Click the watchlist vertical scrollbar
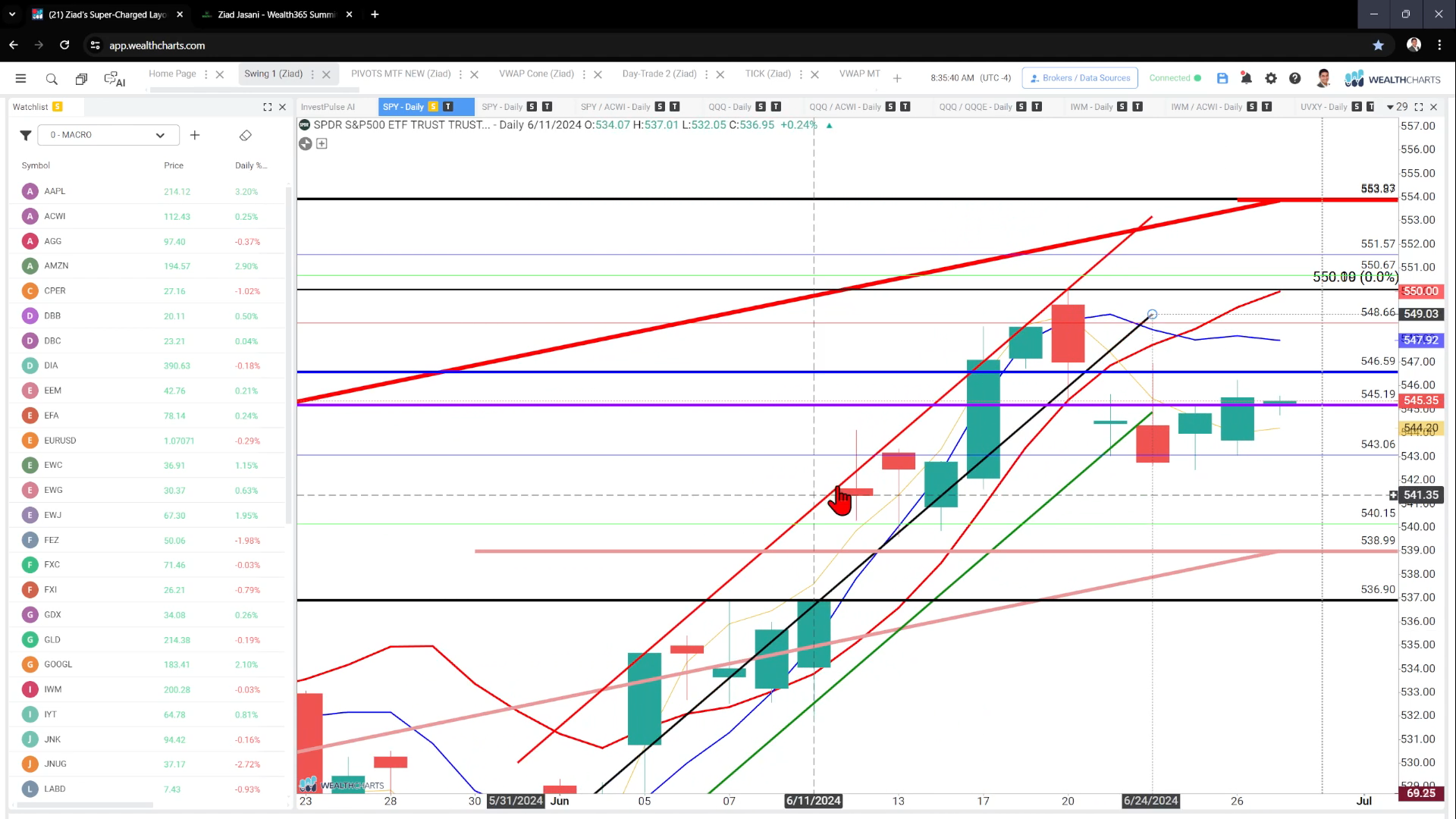 coord(289,354)
